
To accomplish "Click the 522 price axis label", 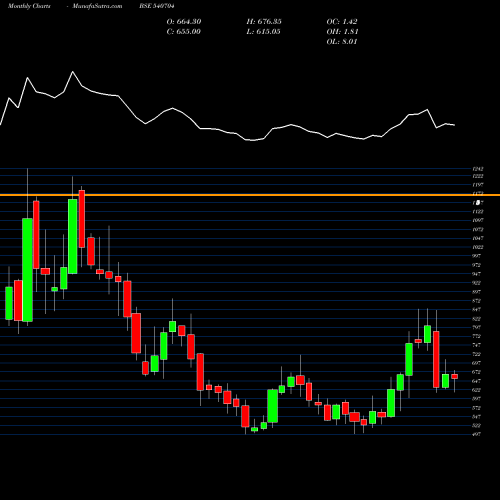I will click(477, 426).
